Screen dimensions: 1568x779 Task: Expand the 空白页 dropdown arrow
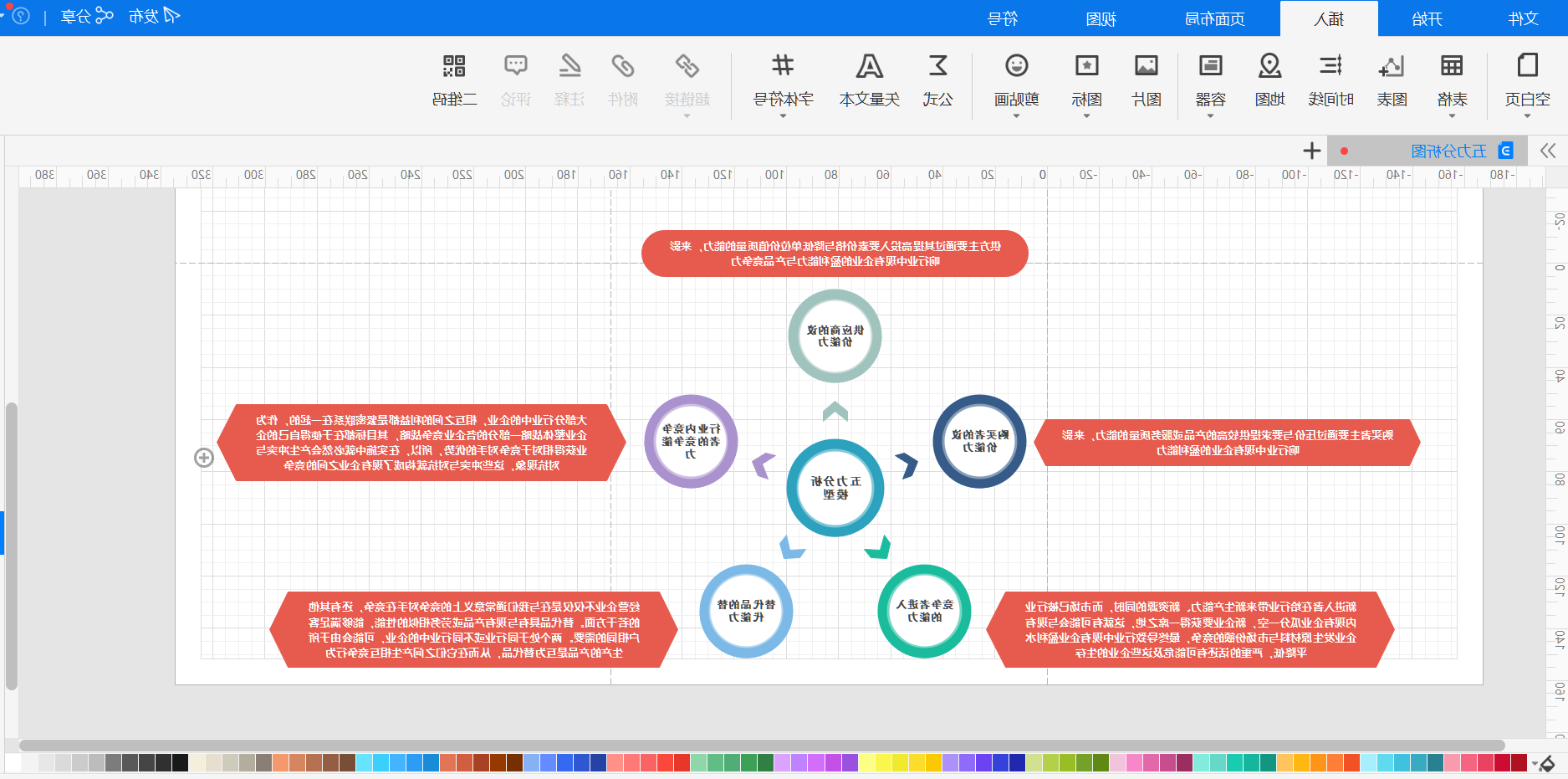[x=1527, y=116]
